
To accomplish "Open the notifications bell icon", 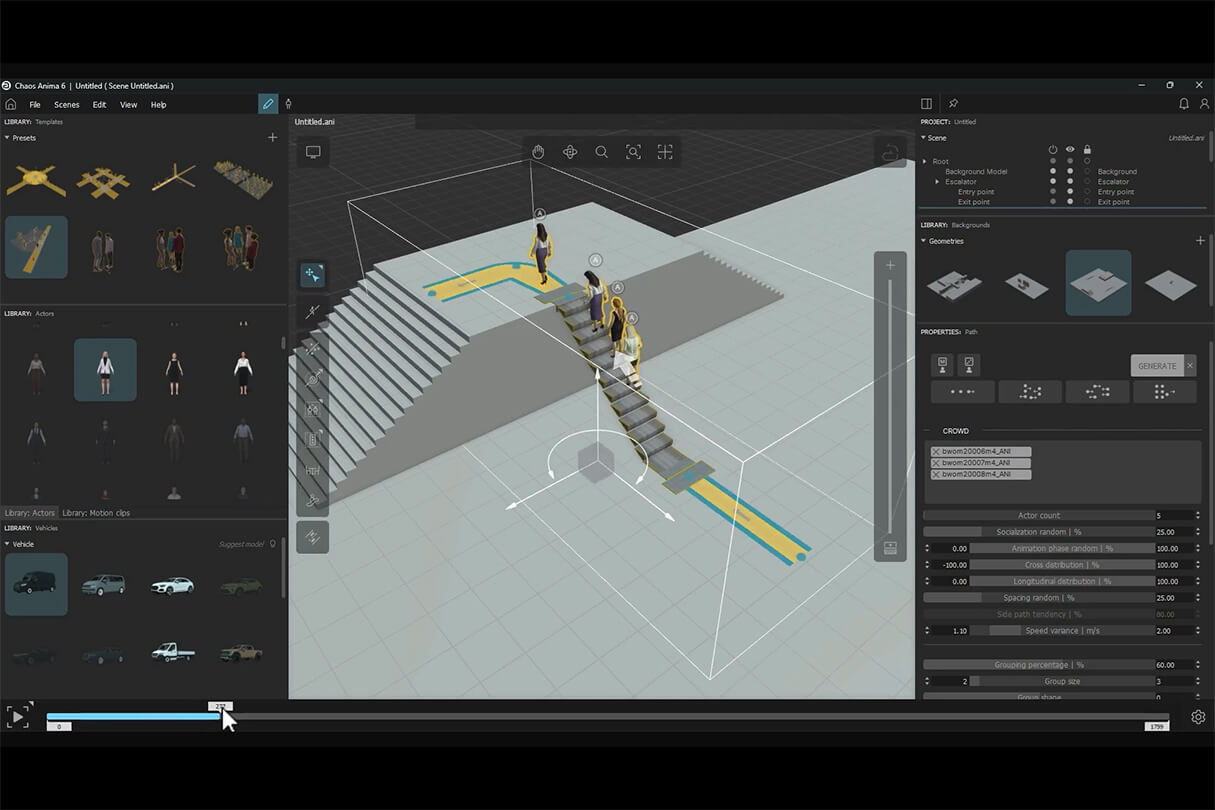I will coord(1184,104).
